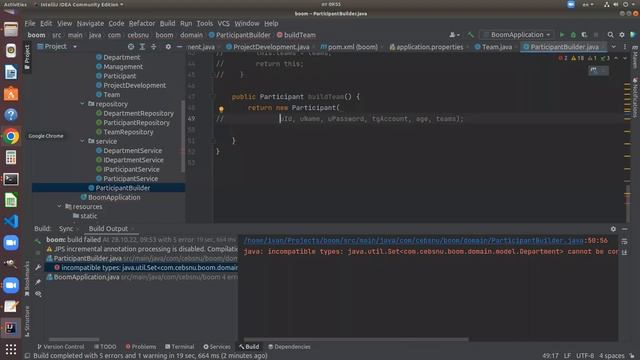
Task: Open Build panel settings gear
Action: click(613, 229)
